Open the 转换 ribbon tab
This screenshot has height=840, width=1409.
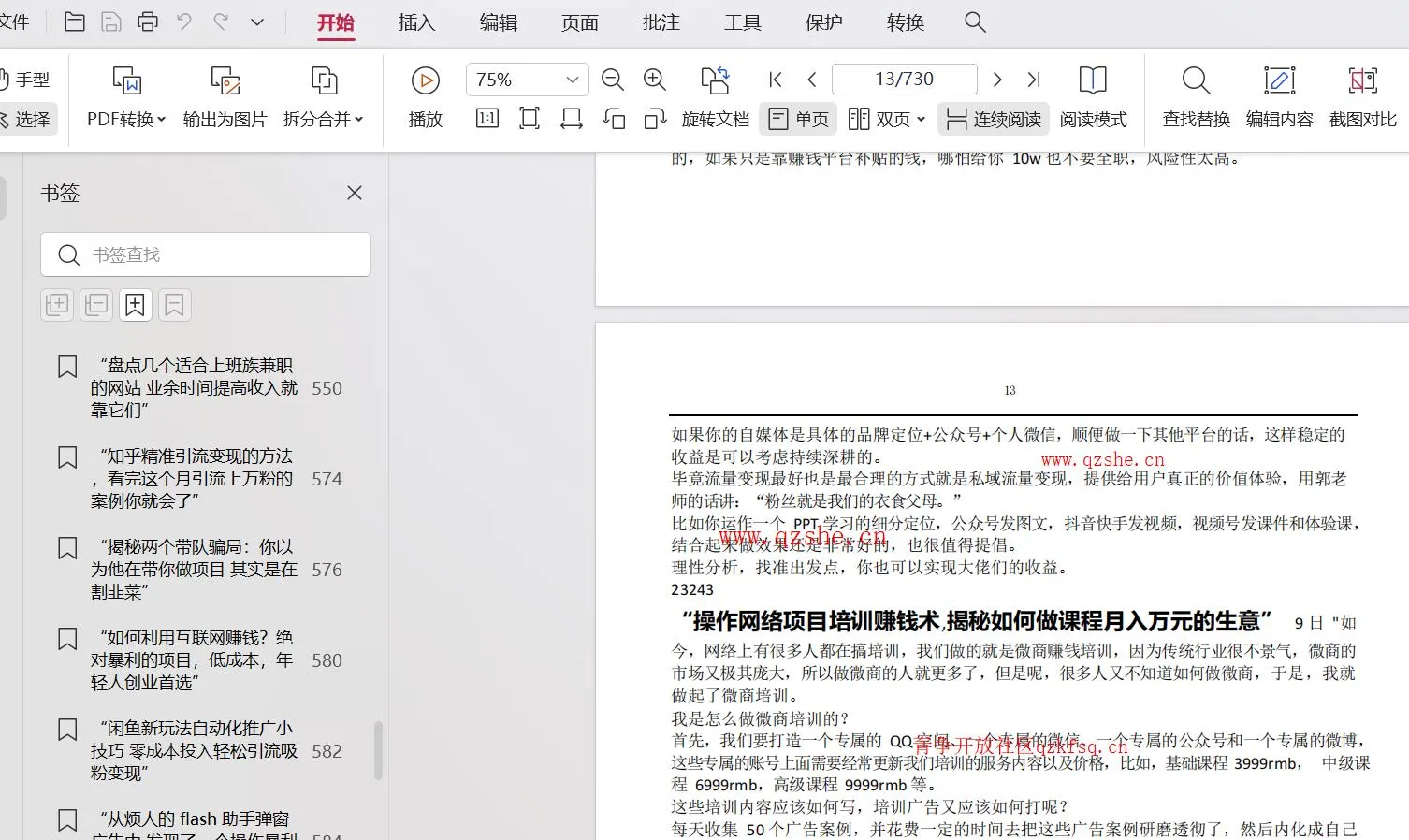[906, 22]
